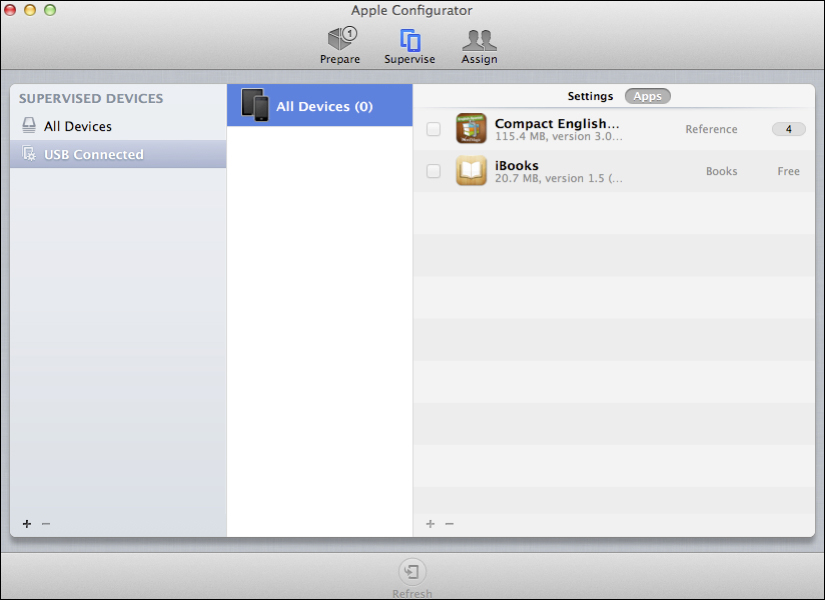
Task: Click the iBooks app icon
Action: click(471, 171)
